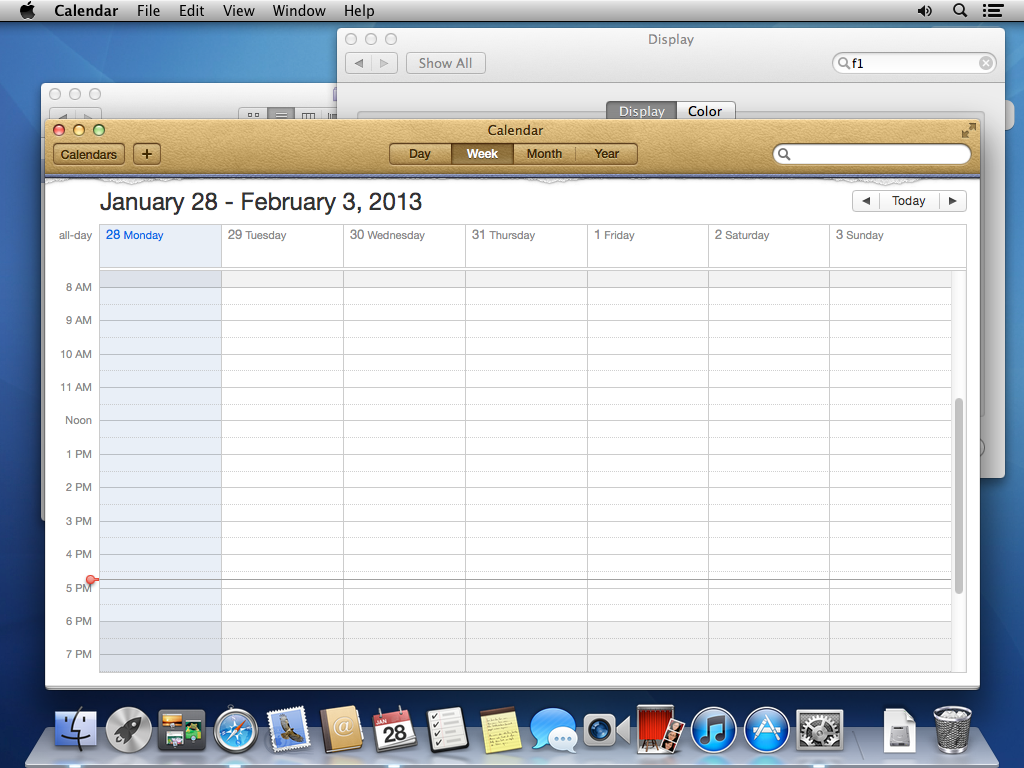Open the File menu
This screenshot has height=768, width=1024.
coord(148,10)
